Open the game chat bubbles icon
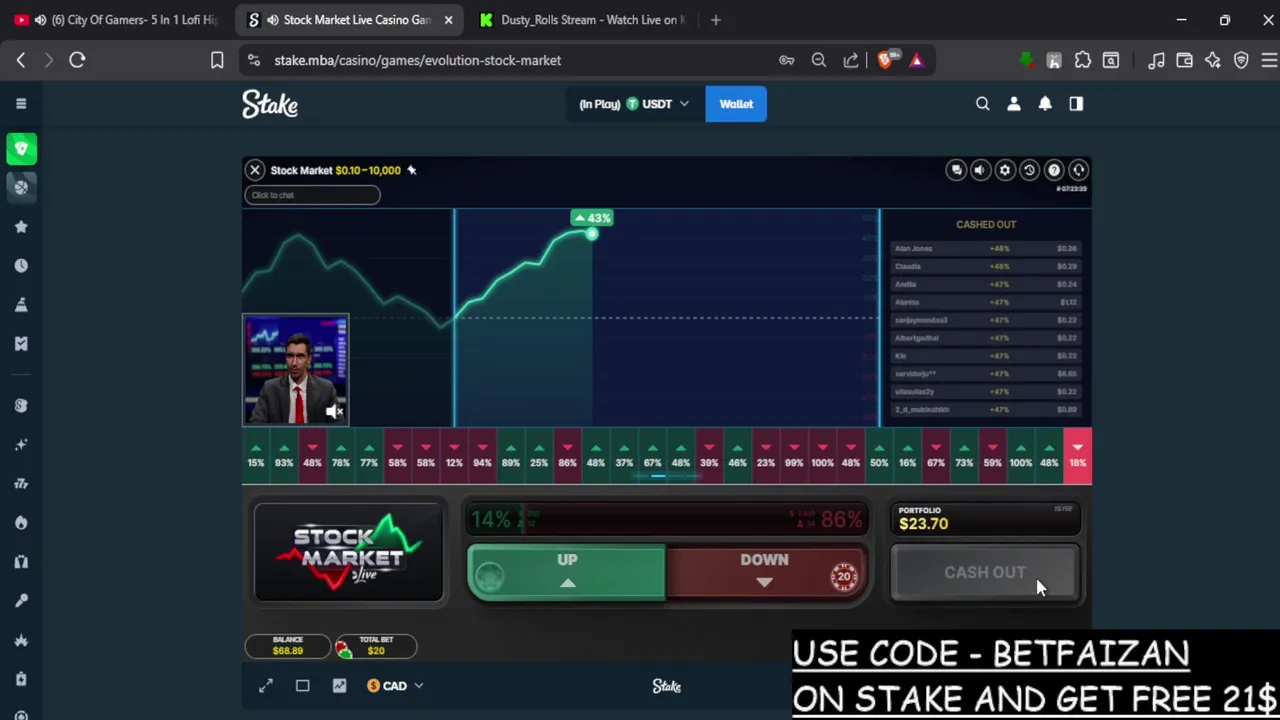The height and width of the screenshot is (720, 1280). coord(956,170)
